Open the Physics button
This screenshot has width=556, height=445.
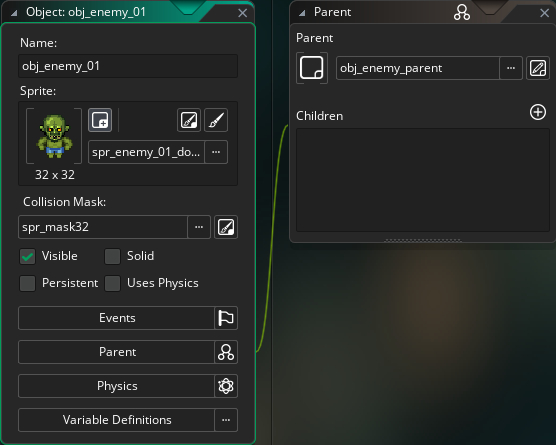tap(117, 386)
